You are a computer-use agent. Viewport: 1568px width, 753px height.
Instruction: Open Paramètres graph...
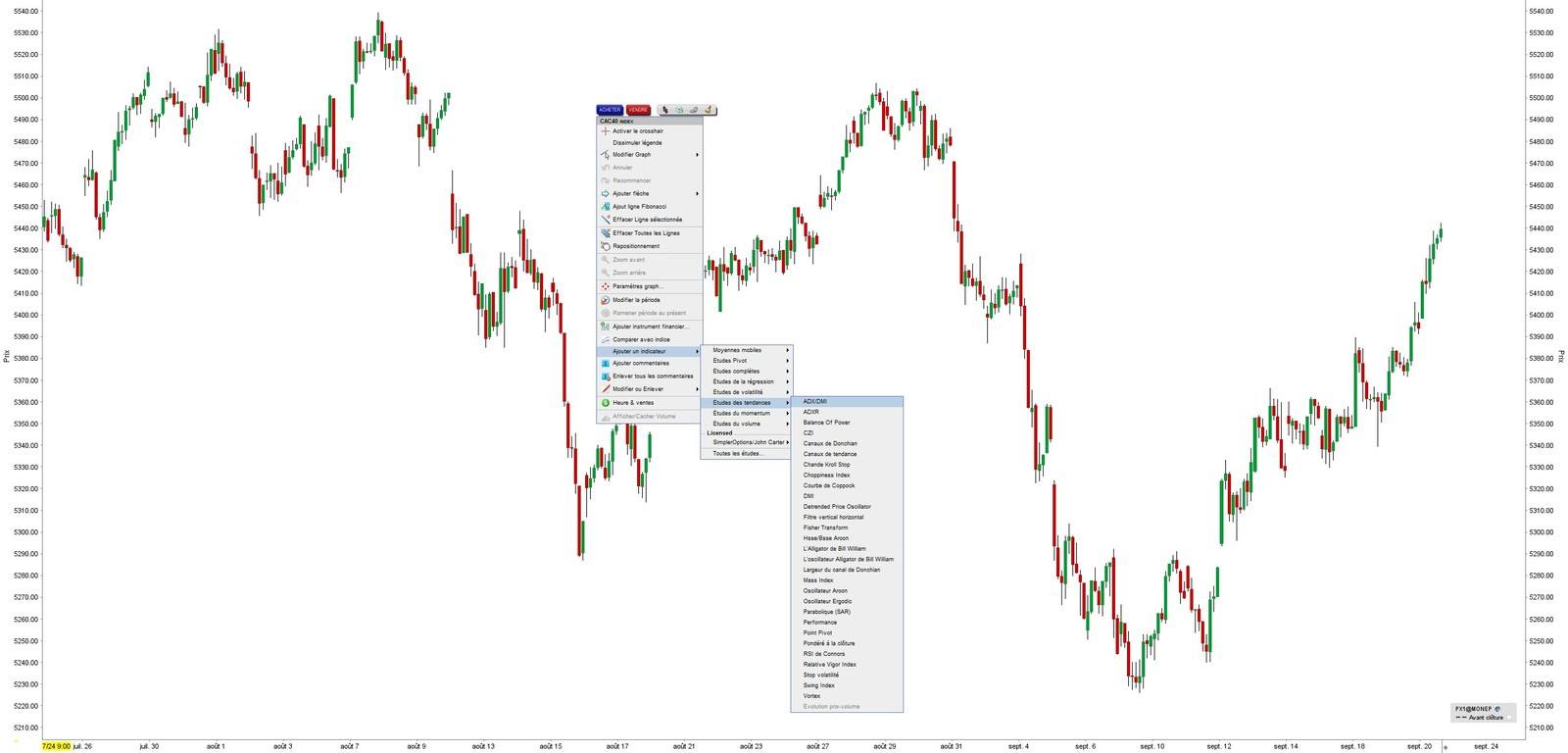tap(650, 286)
